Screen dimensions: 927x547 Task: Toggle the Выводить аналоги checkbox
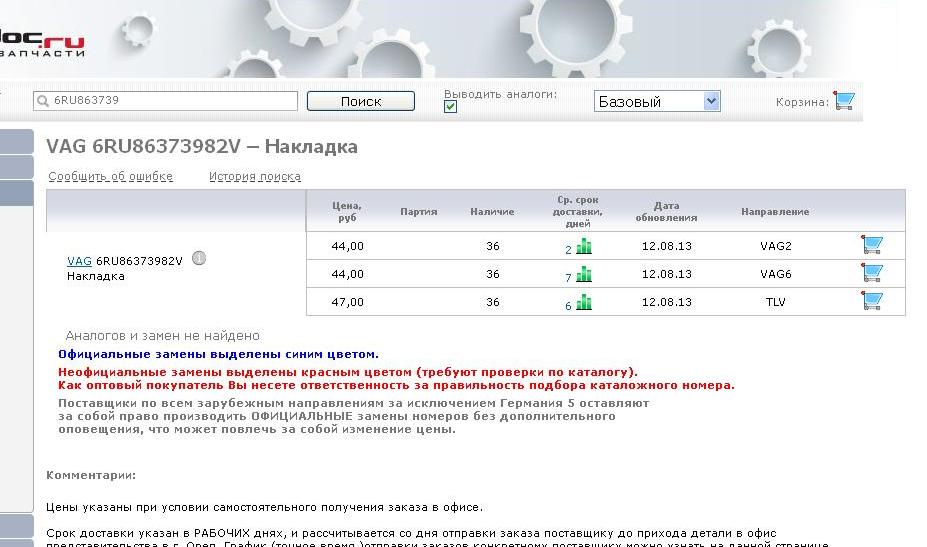tap(450, 107)
